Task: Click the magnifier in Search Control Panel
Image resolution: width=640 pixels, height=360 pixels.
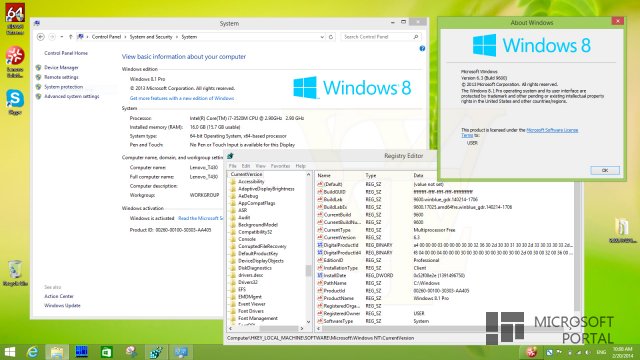Action: pos(416,37)
